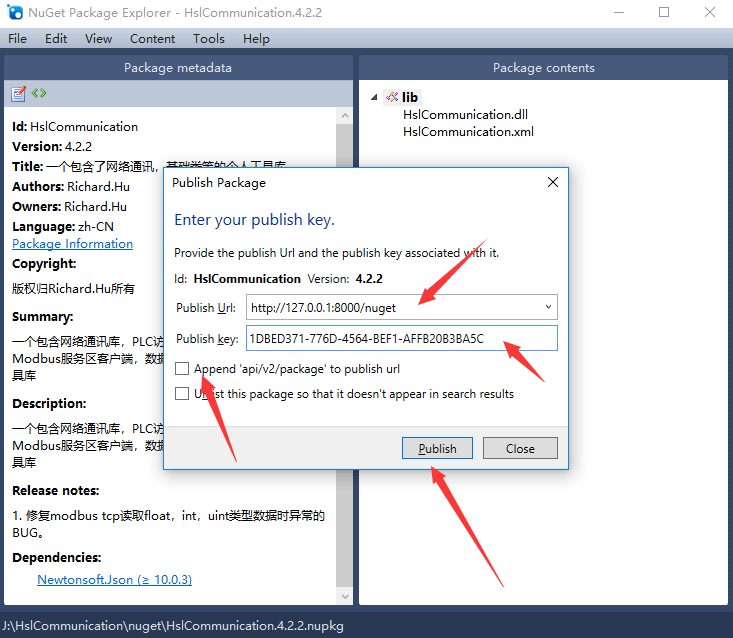Click metadata scrollbar down arrow
This screenshot has height=638, width=733.
(x=345, y=596)
